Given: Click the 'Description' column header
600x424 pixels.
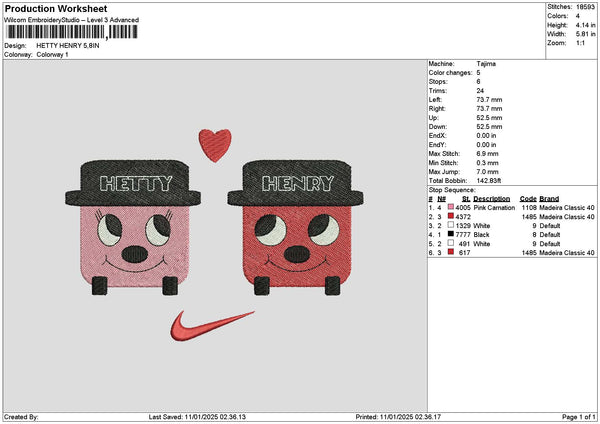Looking at the screenshot, I should click(491, 199).
